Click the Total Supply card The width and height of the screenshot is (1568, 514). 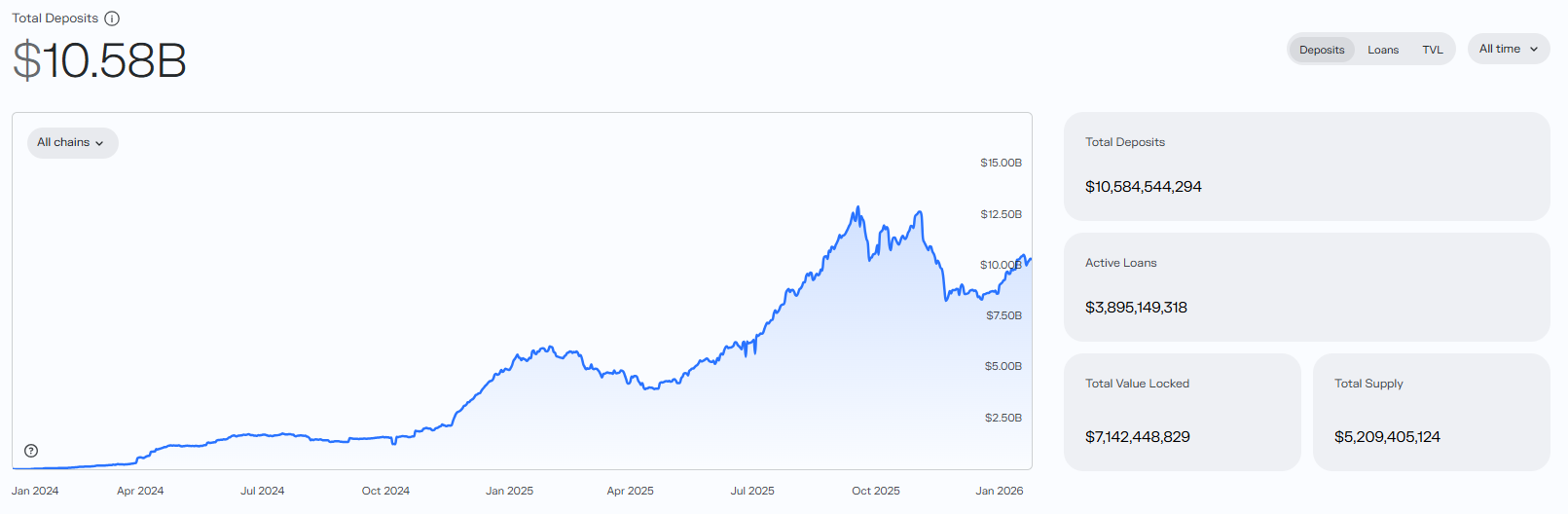(1430, 411)
